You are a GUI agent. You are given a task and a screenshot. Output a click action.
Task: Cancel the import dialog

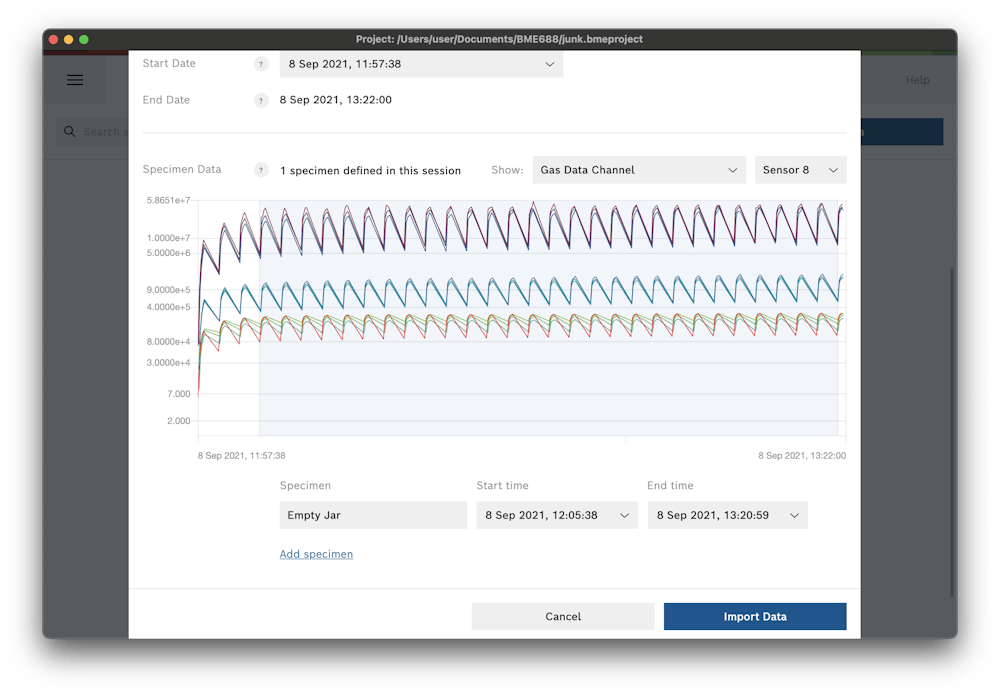563,616
